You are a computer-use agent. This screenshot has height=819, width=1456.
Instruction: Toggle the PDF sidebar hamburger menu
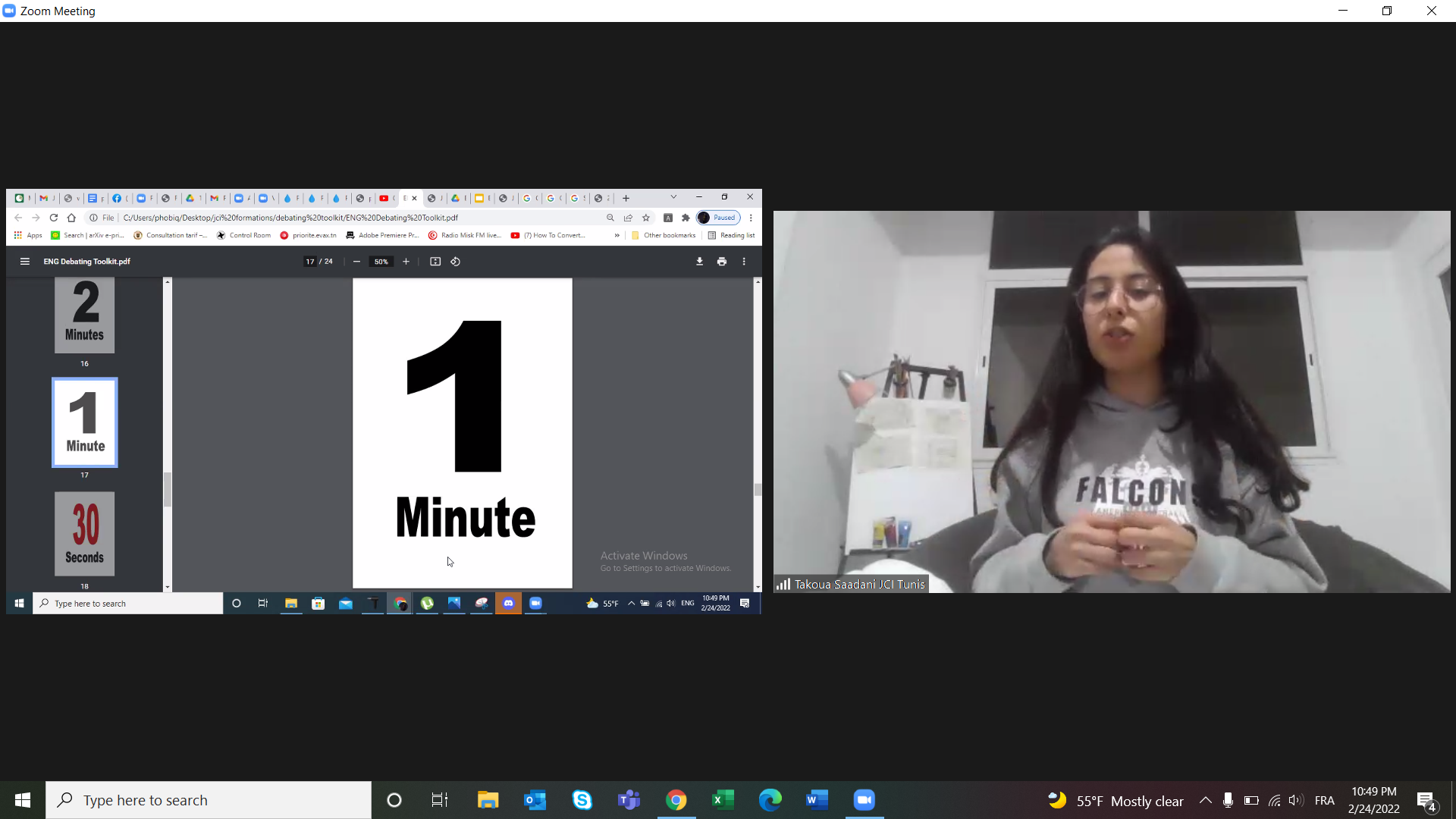(x=25, y=262)
